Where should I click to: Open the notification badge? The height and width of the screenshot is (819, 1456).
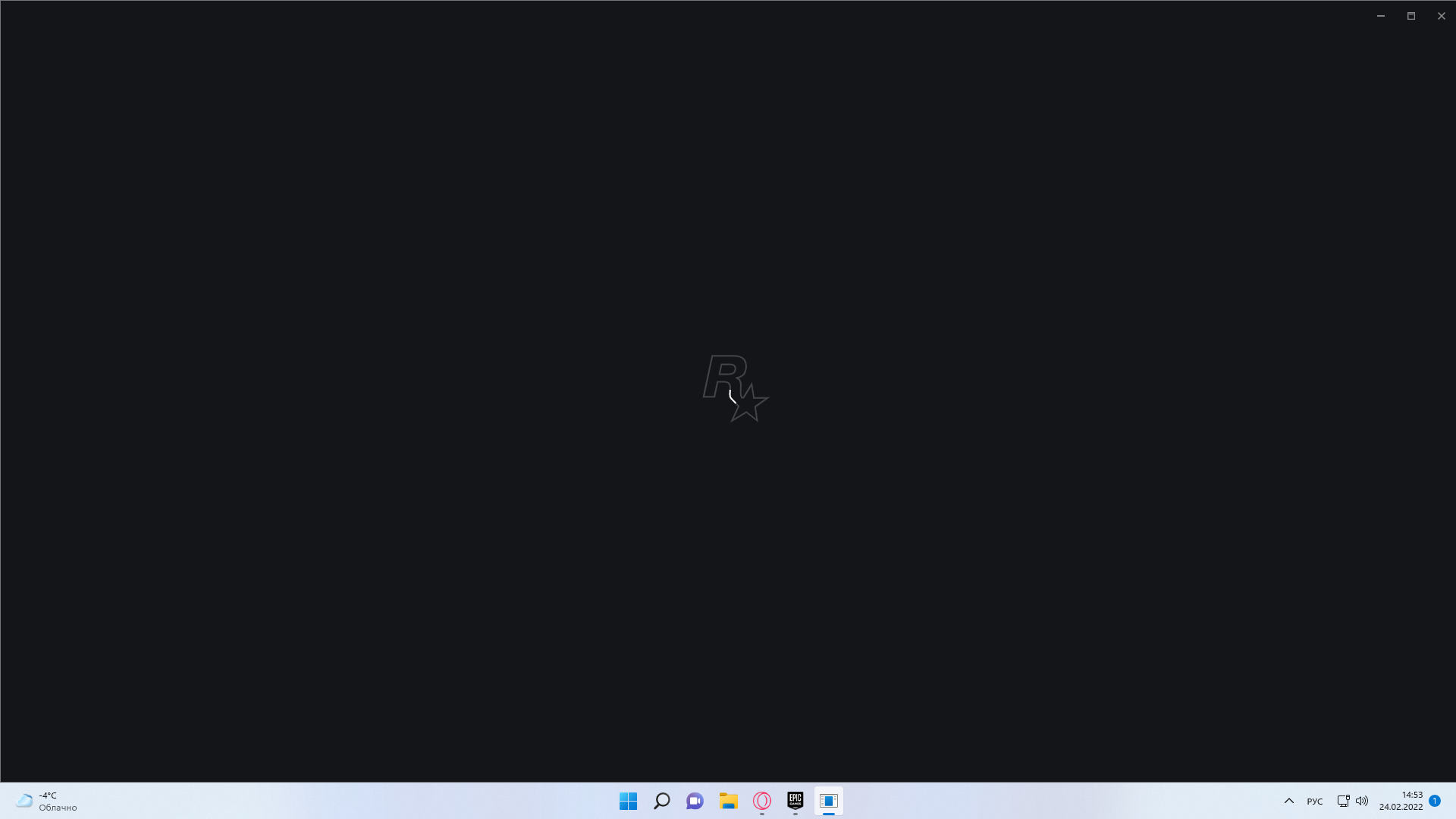pos(1435,801)
